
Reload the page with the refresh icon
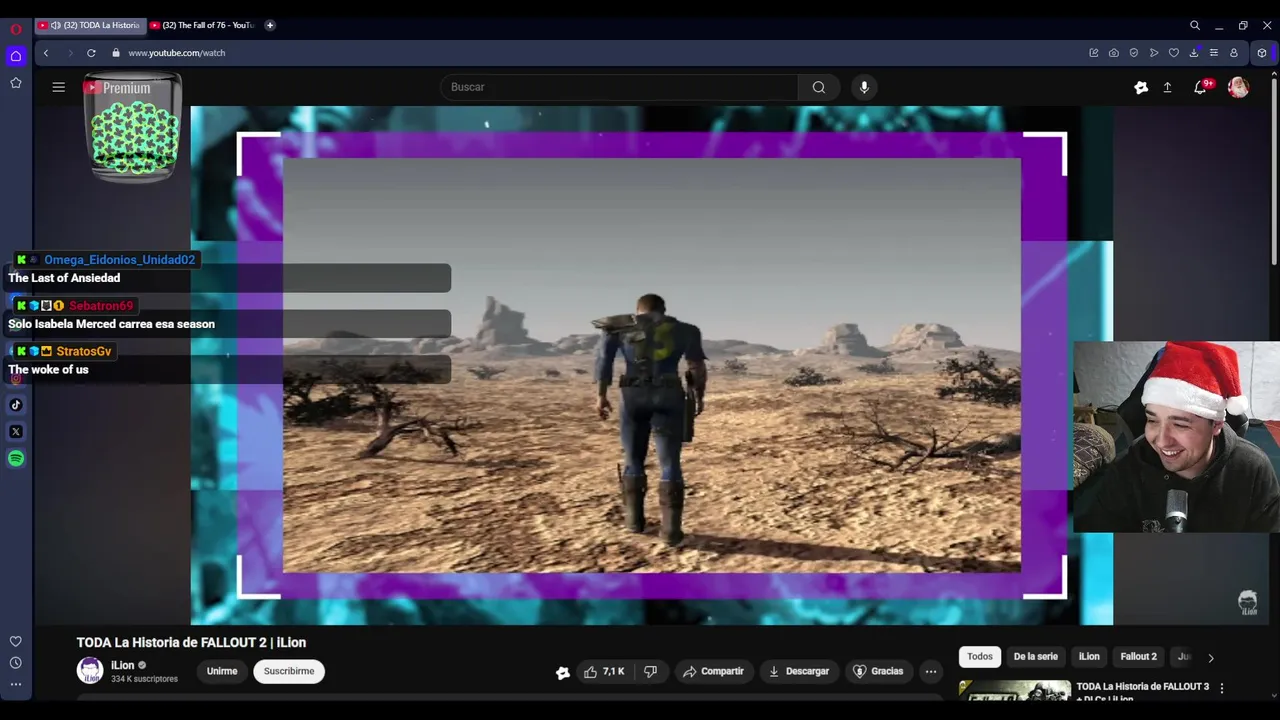(91, 53)
